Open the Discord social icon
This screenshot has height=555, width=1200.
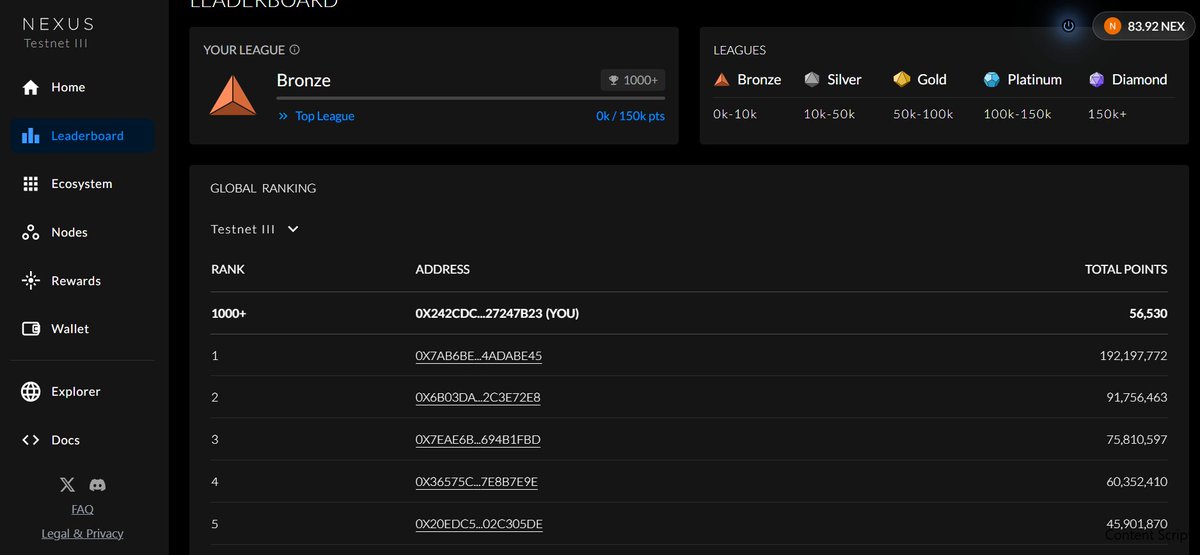(97, 485)
